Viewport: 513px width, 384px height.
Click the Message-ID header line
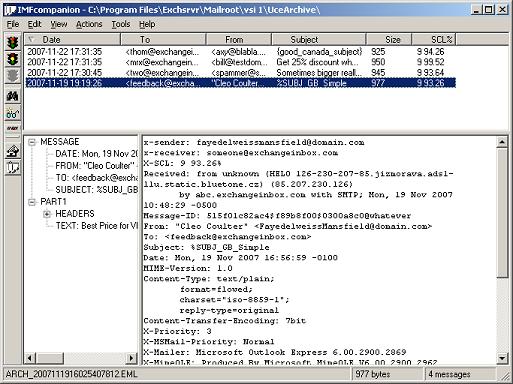277,216
